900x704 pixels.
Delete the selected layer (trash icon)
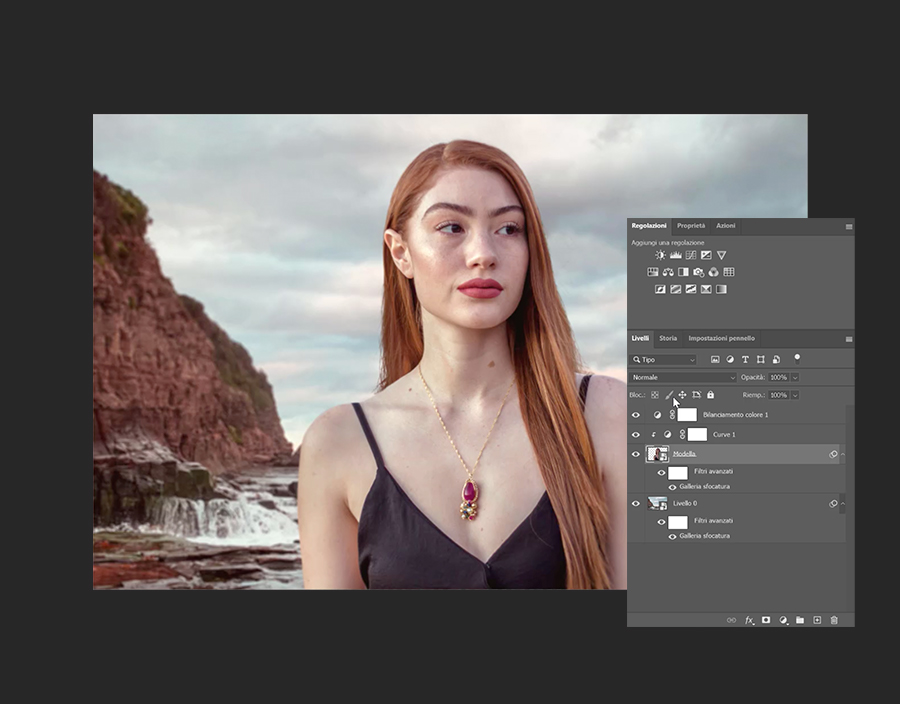coord(835,620)
